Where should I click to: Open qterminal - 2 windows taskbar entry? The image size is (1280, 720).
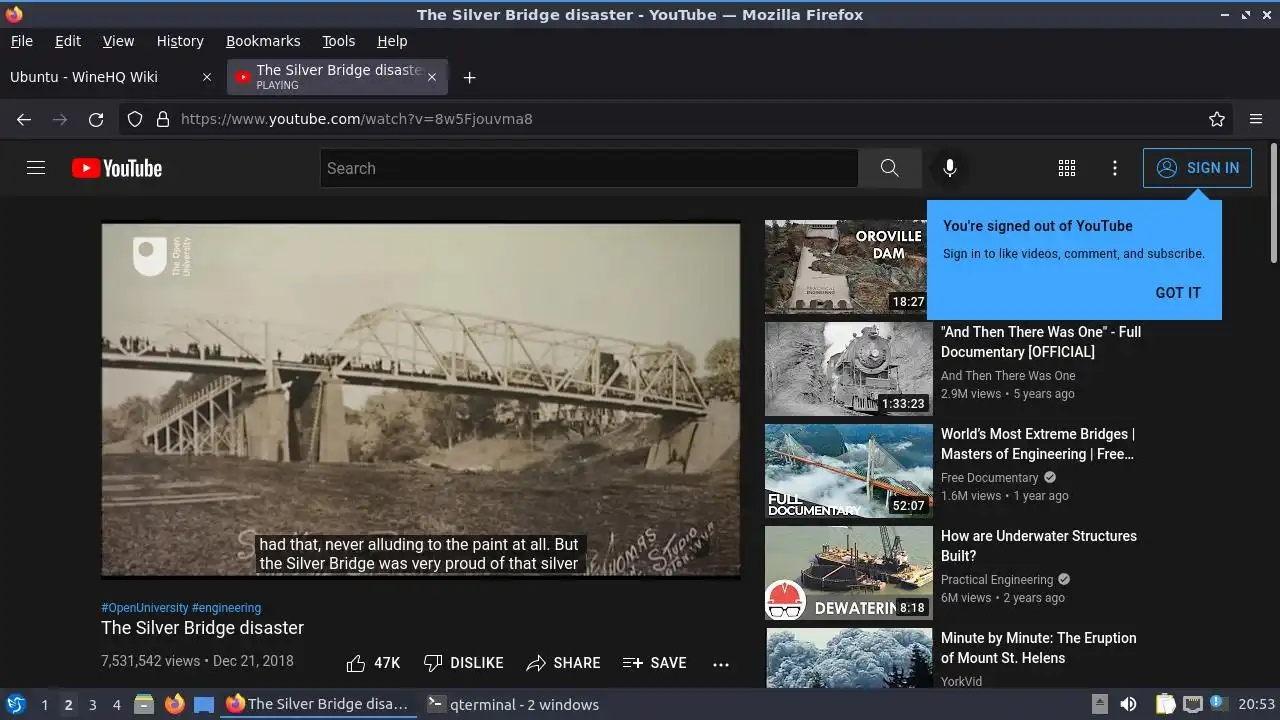(513, 704)
